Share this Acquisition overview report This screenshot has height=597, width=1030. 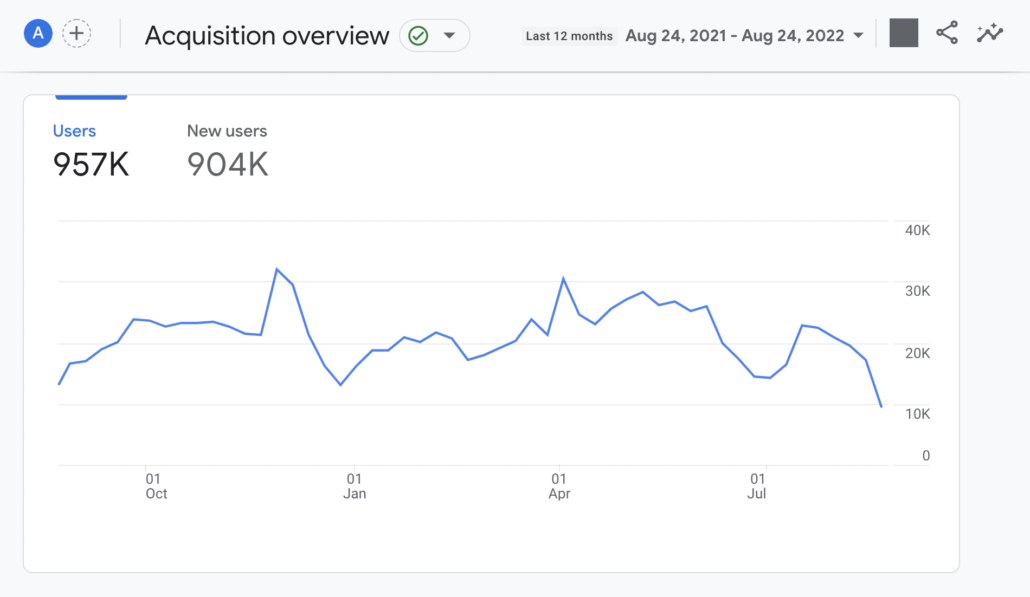pos(947,33)
